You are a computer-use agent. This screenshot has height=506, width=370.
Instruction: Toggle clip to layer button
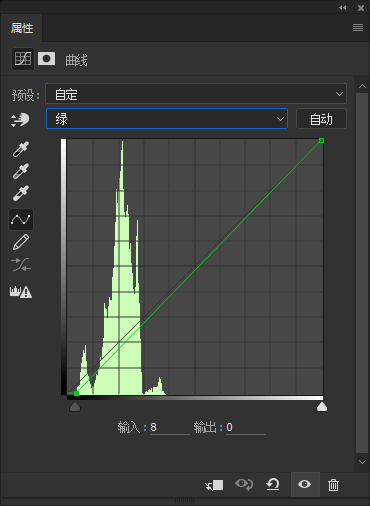pyautogui.click(x=214, y=485)
